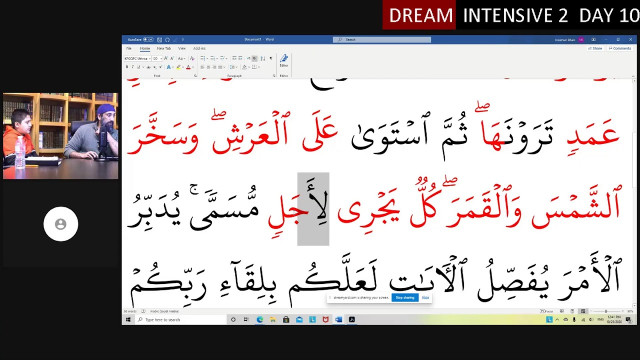Toggle Underline formatting
This screenshot has height=360, width=640.
click(139, 67)
